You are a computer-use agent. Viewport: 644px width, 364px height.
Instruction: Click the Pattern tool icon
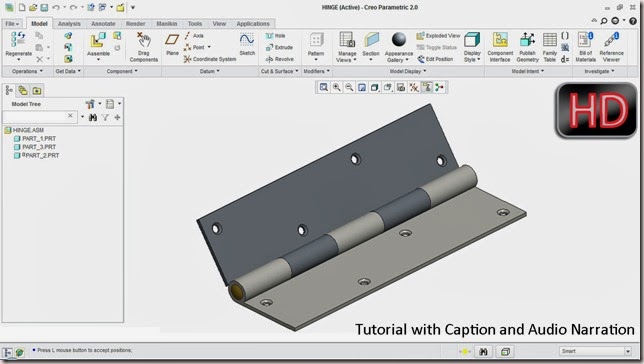point(316,40)
